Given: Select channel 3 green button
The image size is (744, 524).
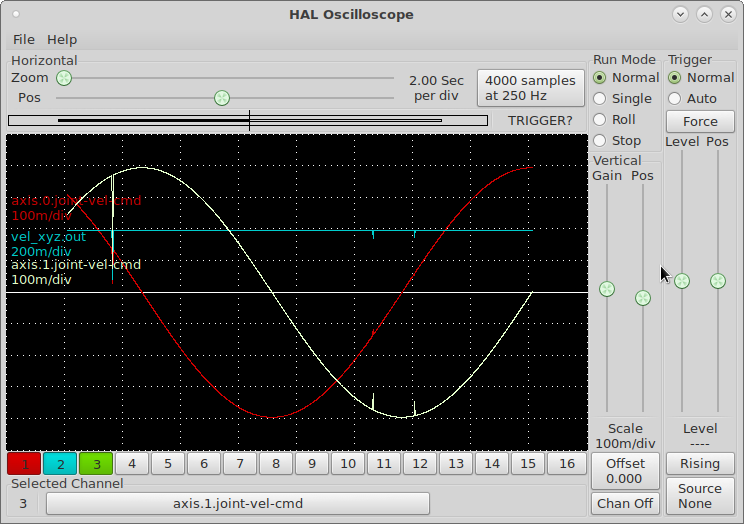Looking at the screenshot, I should pos(96,464).
